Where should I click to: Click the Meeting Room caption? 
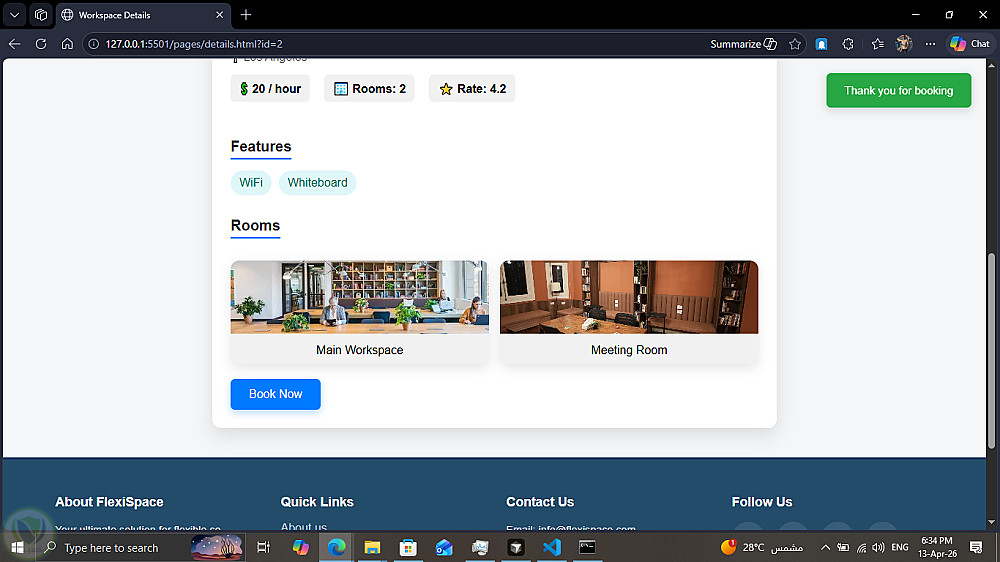point(629,350)
